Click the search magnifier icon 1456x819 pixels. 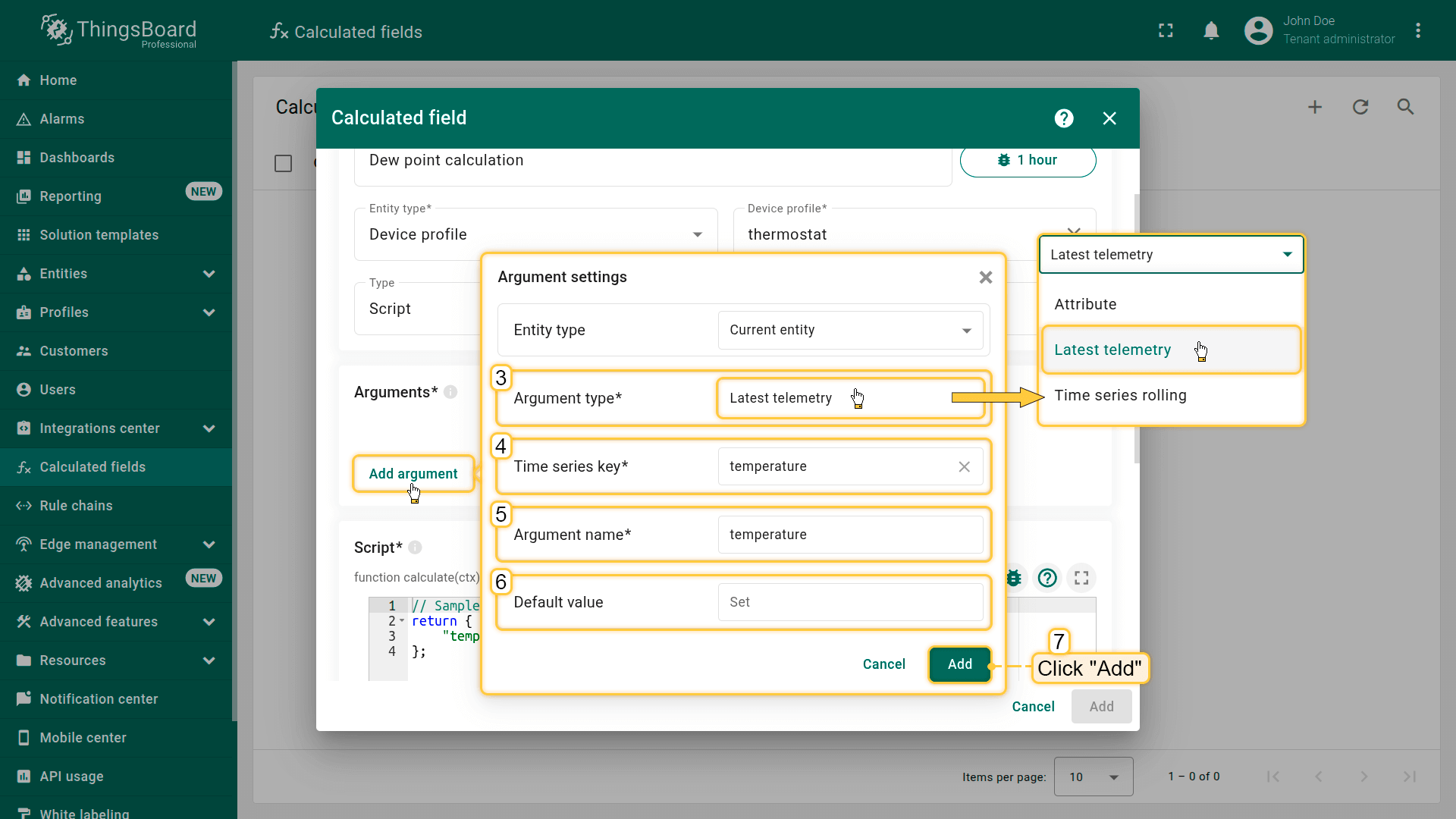tap(1405, 107)
